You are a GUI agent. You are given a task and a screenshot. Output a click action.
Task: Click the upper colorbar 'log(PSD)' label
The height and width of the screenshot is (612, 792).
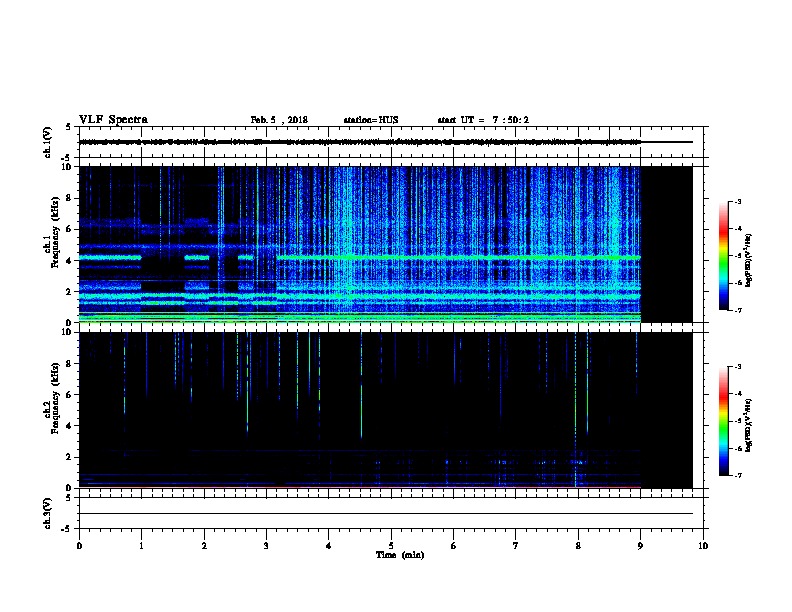coord(748,261)
